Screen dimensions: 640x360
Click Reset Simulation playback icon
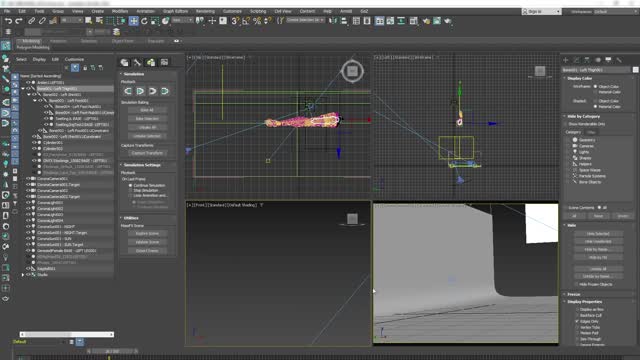(x=128, y=91)
